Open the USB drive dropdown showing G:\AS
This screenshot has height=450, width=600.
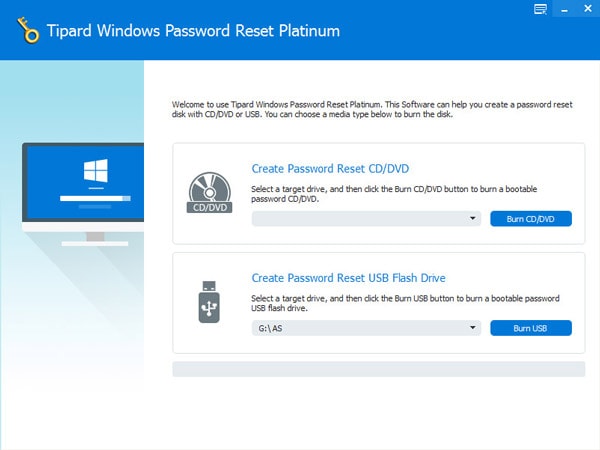coord(366,328)
